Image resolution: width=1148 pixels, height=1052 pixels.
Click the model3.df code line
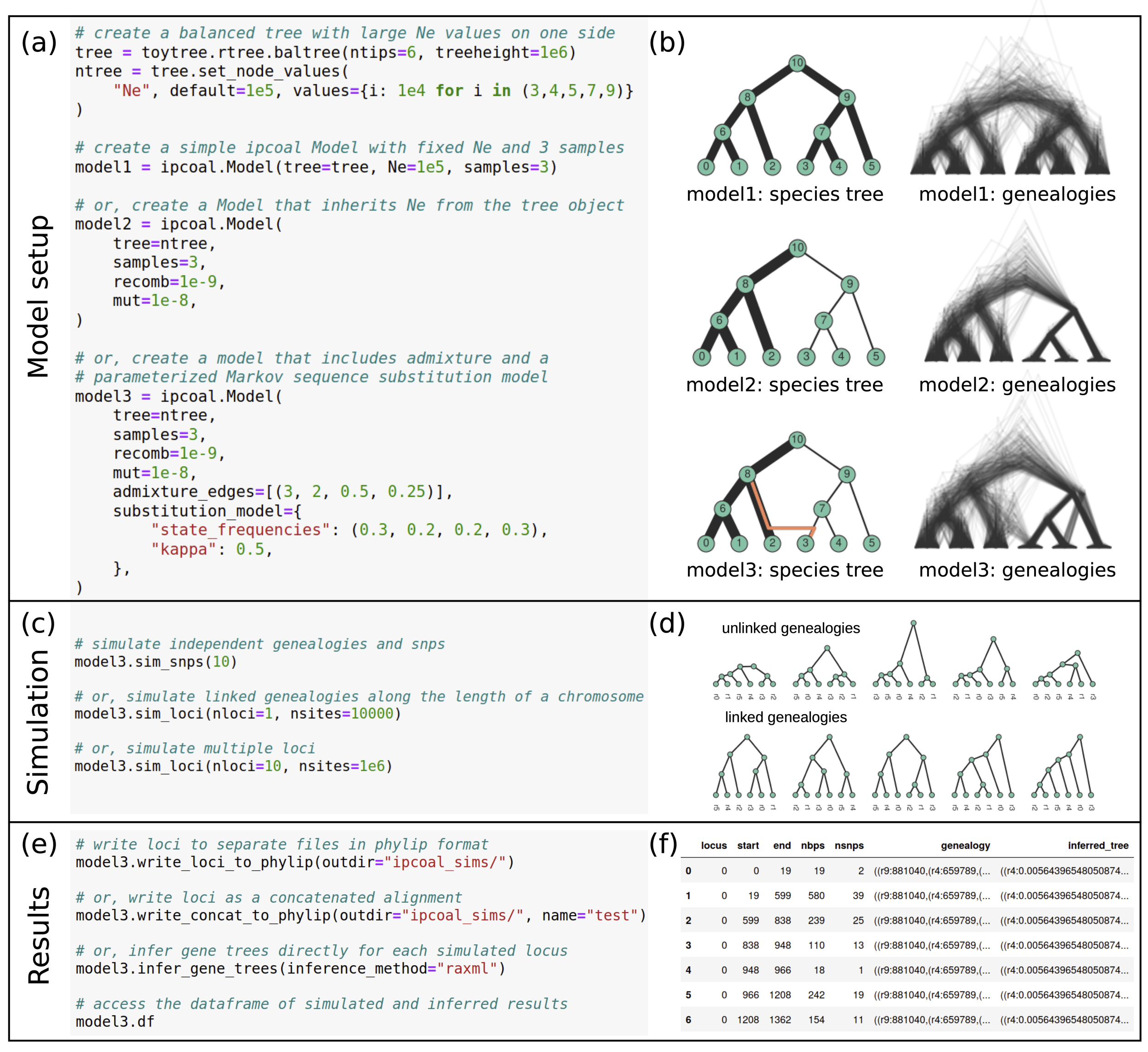115,1022
